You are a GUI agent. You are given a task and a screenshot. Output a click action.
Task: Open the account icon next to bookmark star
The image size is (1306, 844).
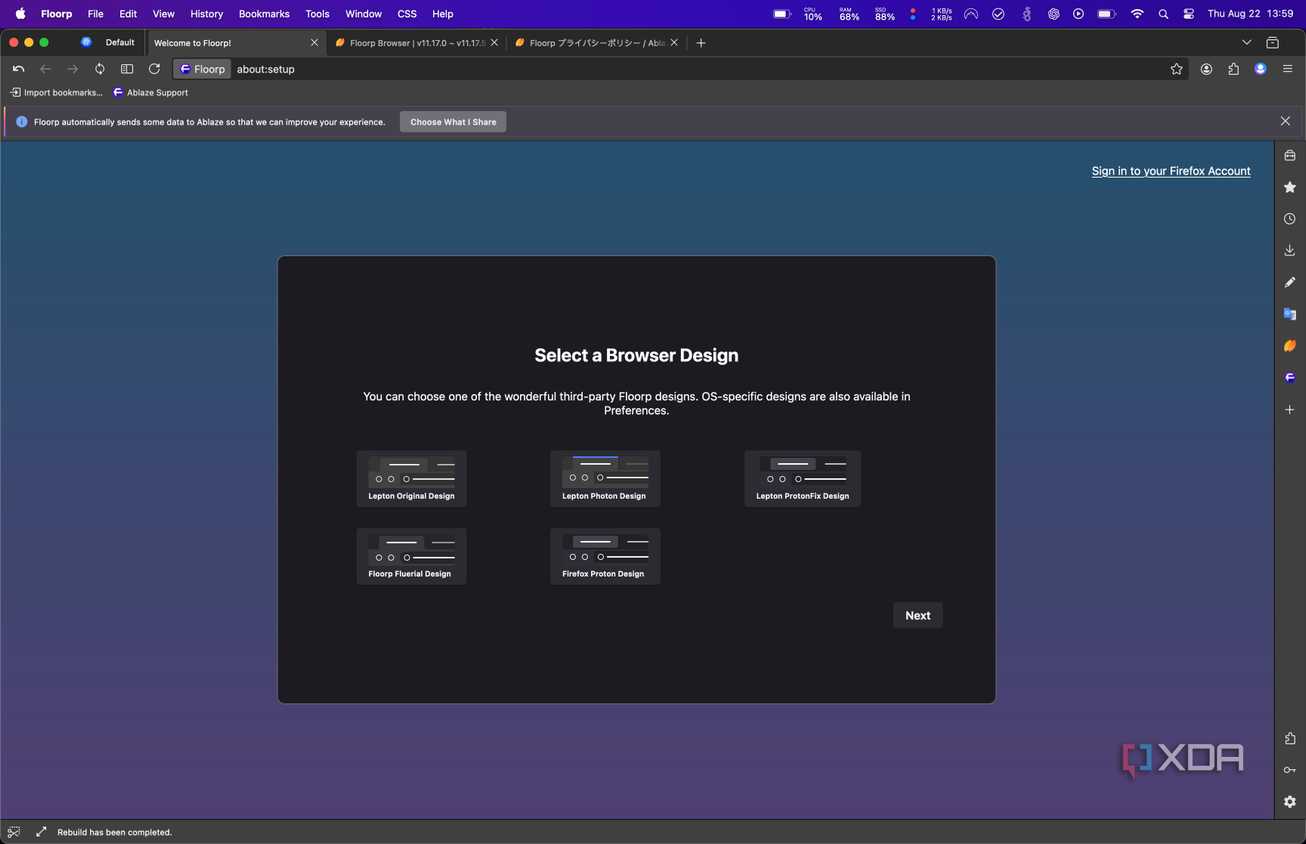[x=1207, y=69]
